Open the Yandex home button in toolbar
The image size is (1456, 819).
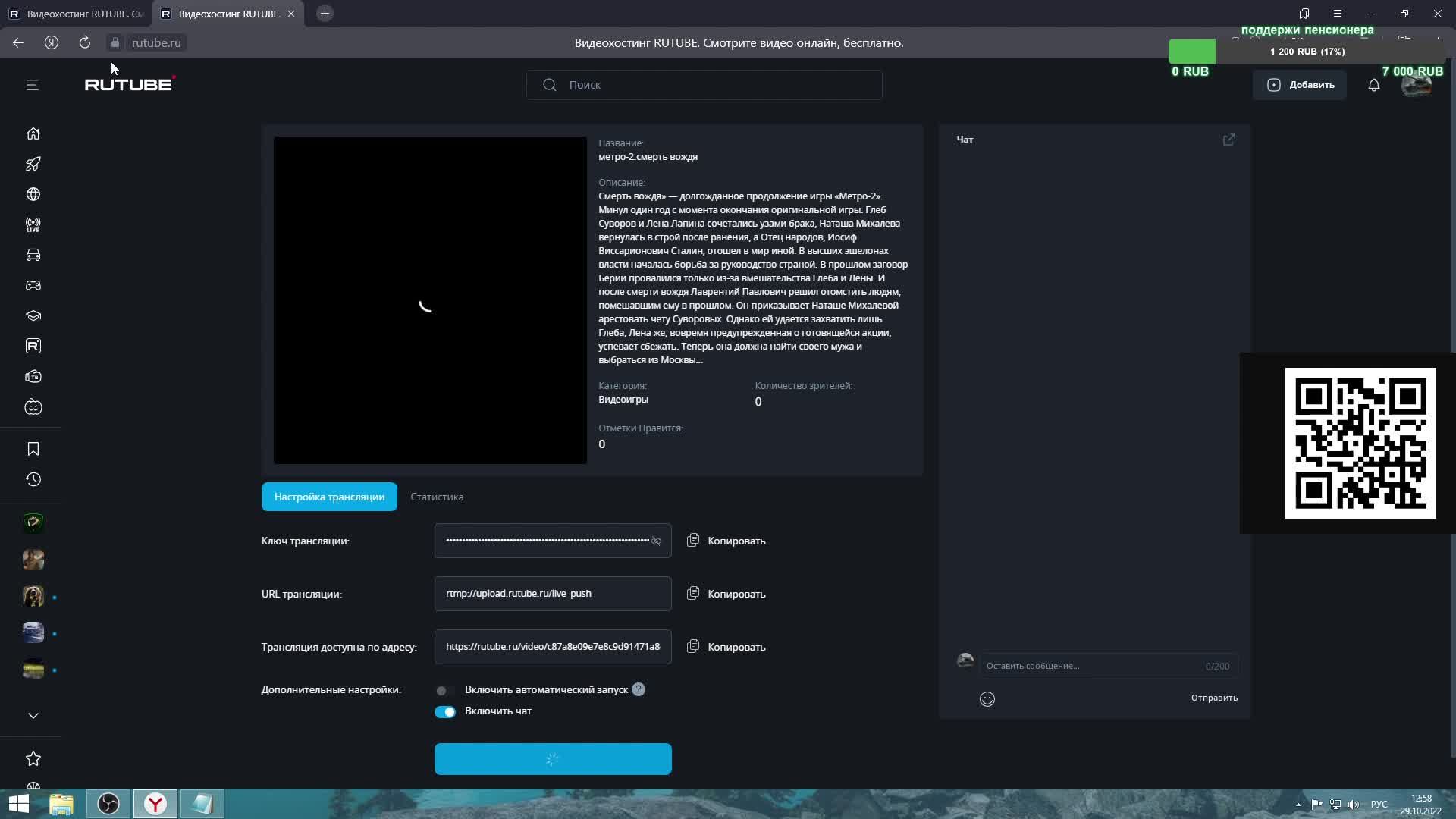coord(52,42)
